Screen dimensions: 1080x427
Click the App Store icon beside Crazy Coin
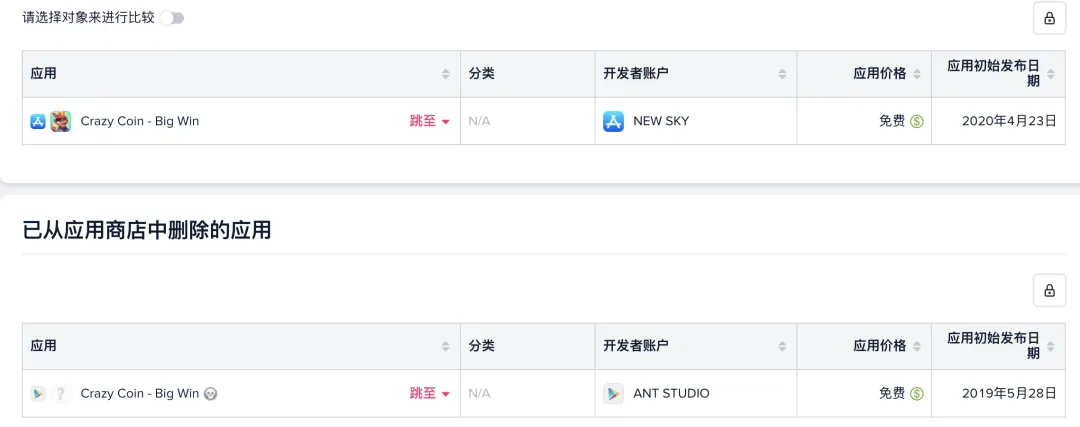tap(38, 121)
